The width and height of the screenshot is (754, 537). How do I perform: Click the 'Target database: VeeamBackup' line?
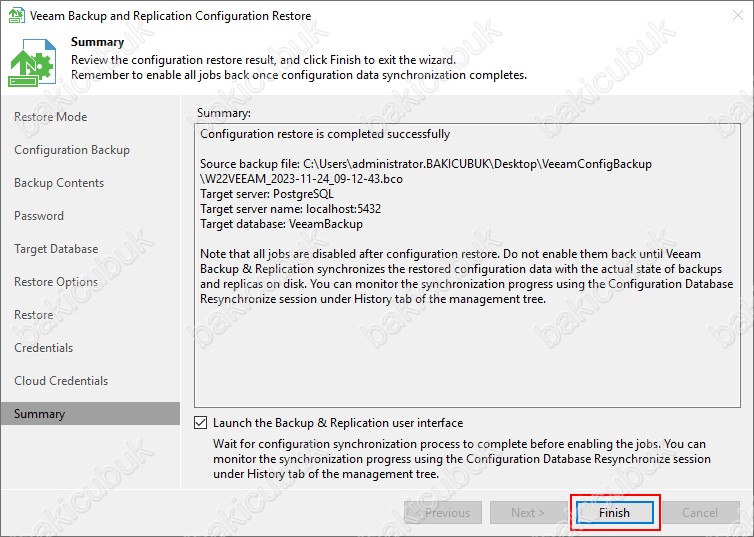click(x=281, y=224)
